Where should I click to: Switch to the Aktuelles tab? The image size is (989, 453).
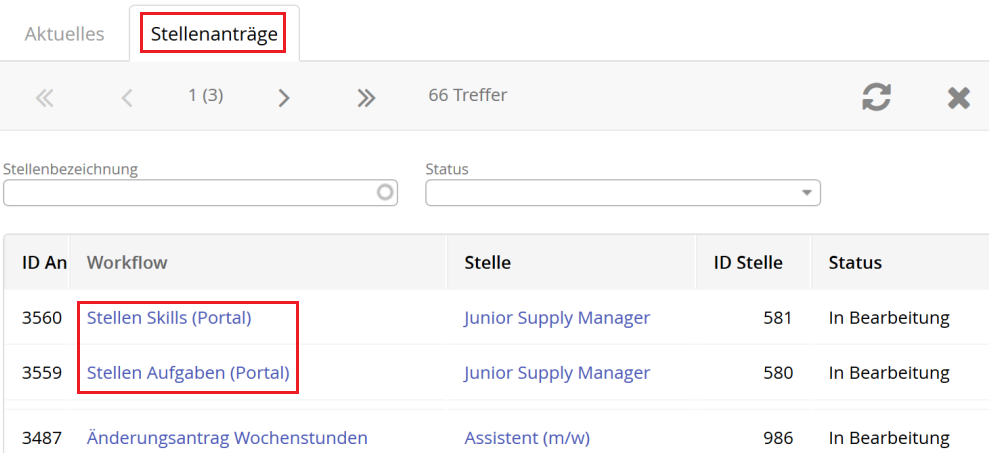pyautogui.click(x=65, y=34)
